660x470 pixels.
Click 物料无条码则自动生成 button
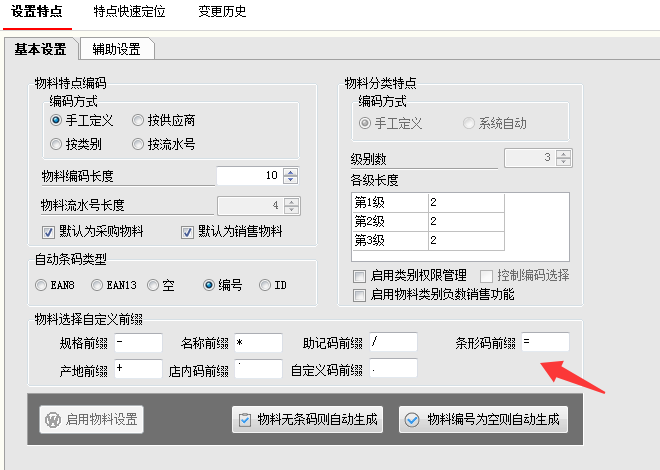(307, 420)
